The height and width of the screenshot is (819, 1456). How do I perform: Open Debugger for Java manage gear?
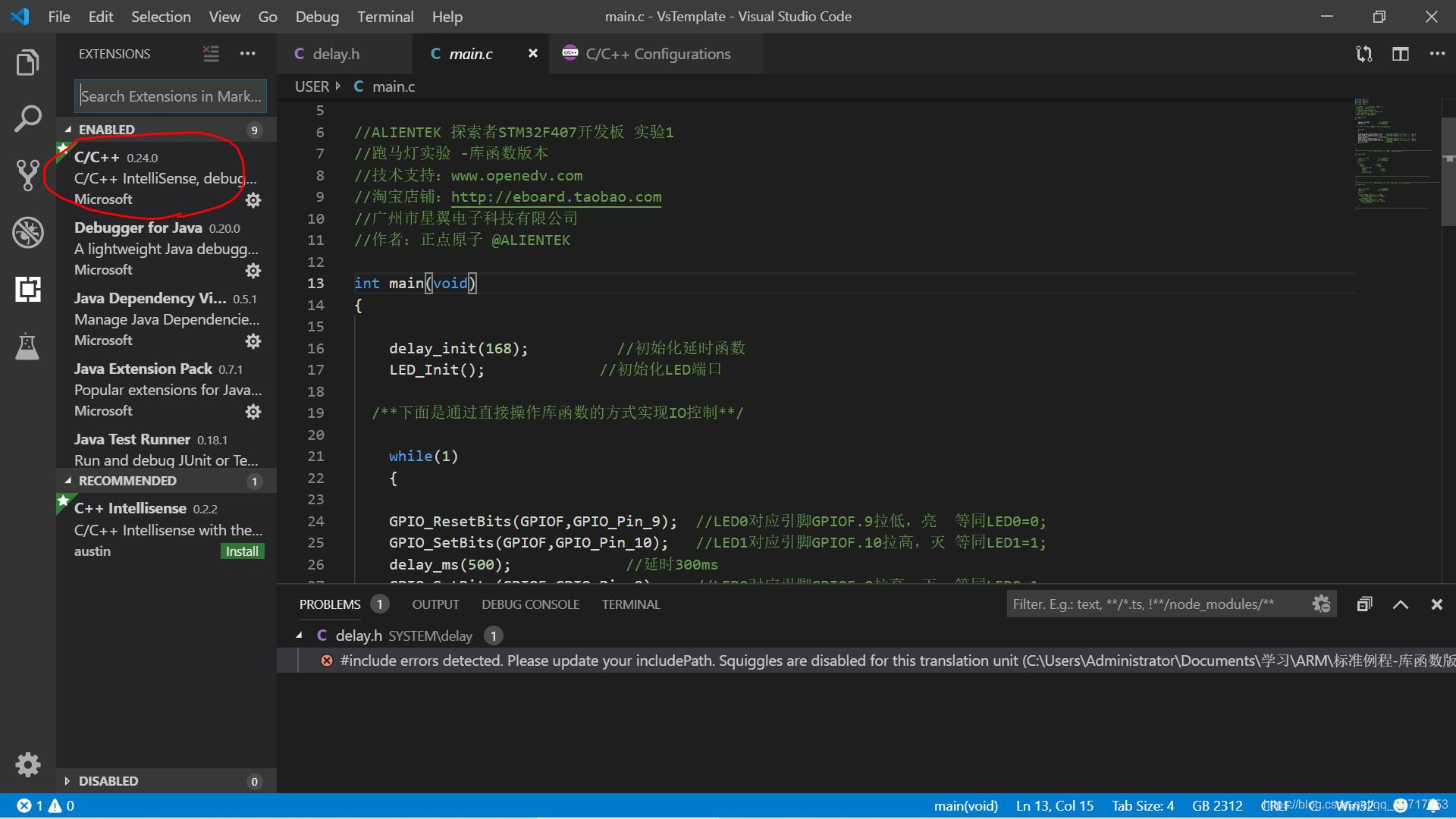click(253, 271)
